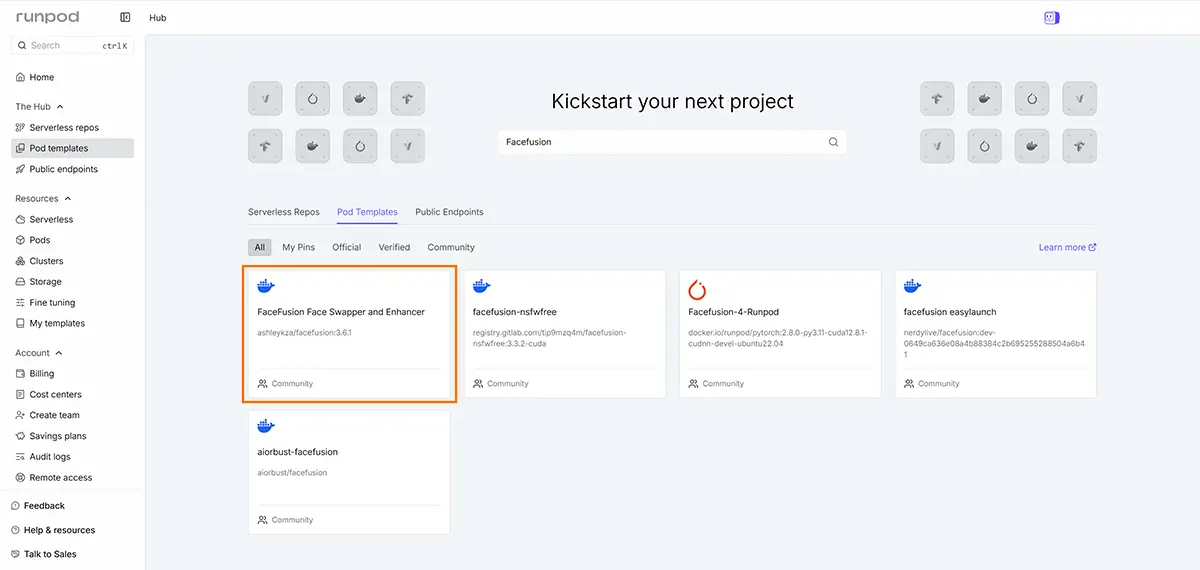Click the Runpod logo
The height and width of the screenshot is (570, 1200).
pos(47,17)
